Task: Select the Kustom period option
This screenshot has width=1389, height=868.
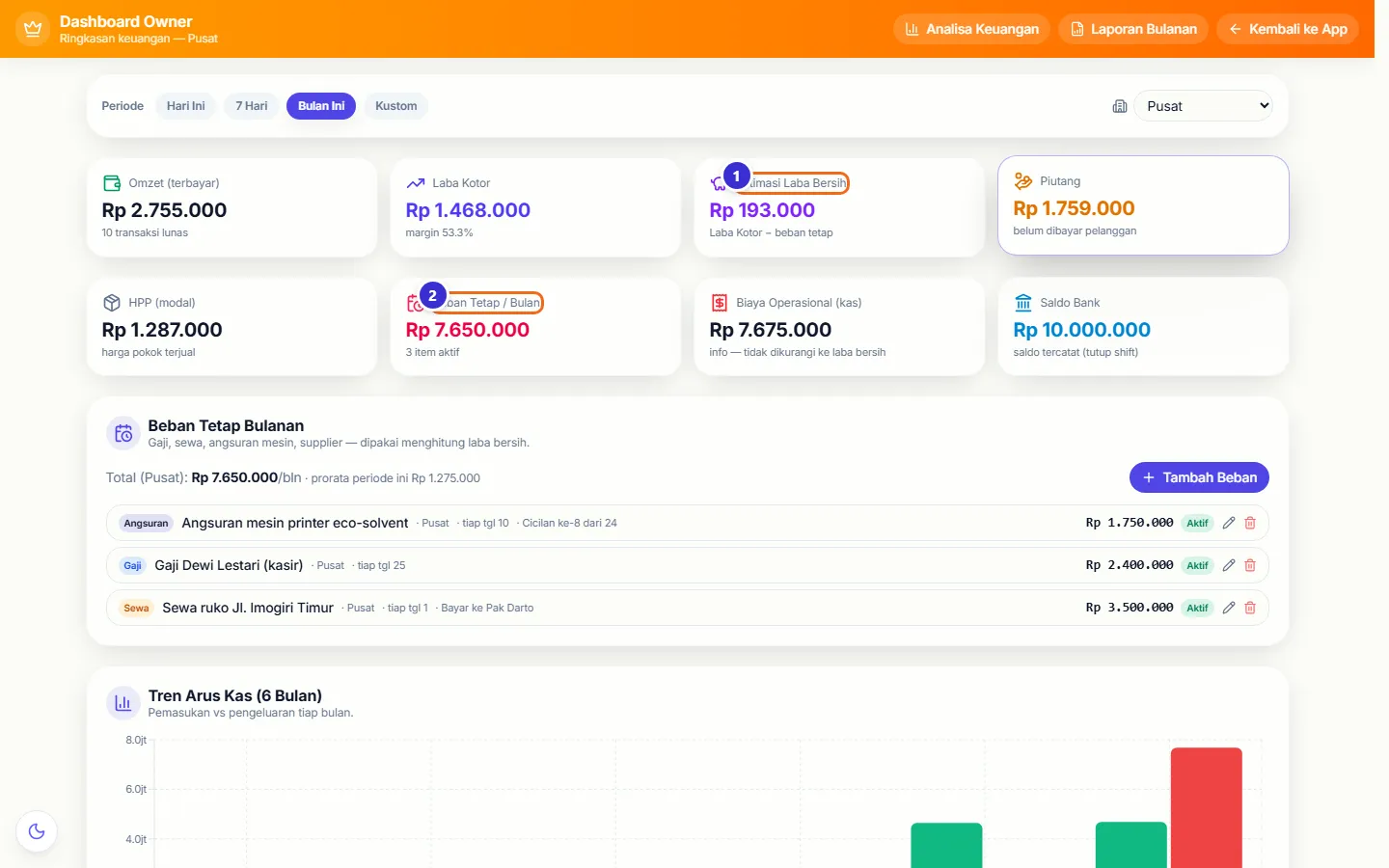Action: 395,106
